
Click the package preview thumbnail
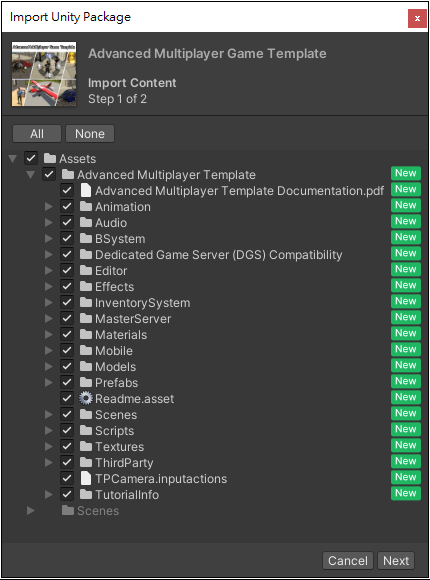[x=44, y=74]
